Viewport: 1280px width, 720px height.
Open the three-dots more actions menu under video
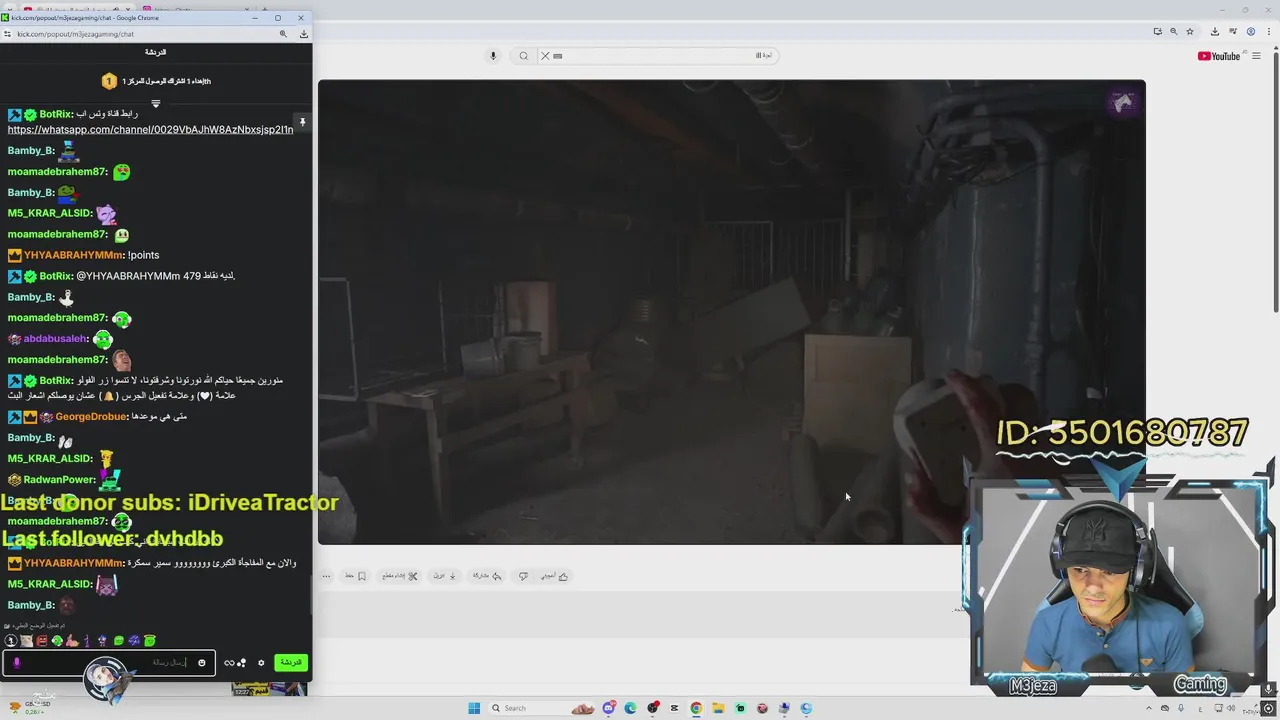326,576
